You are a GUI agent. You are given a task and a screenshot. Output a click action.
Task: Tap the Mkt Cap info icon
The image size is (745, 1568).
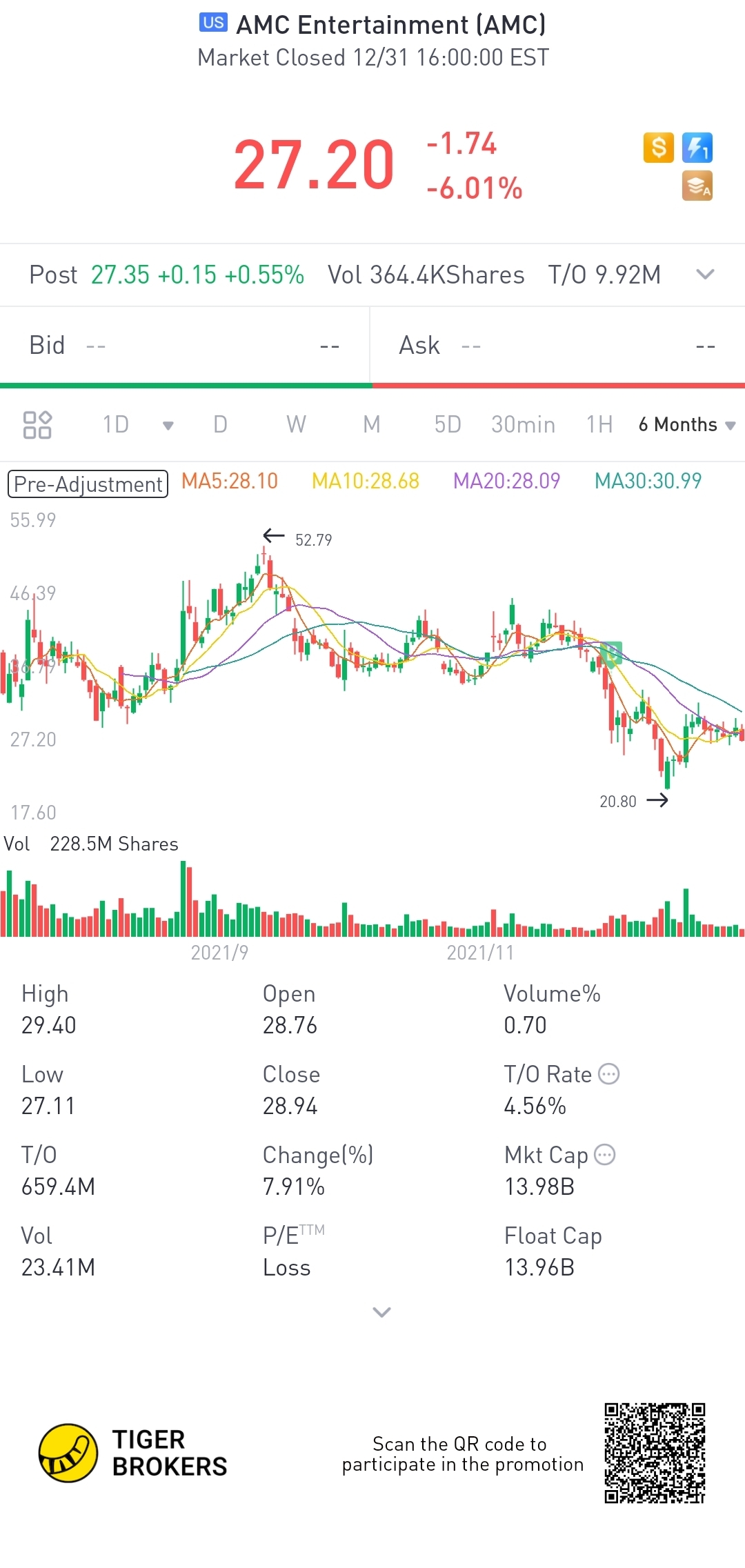tap(604, 1155)
